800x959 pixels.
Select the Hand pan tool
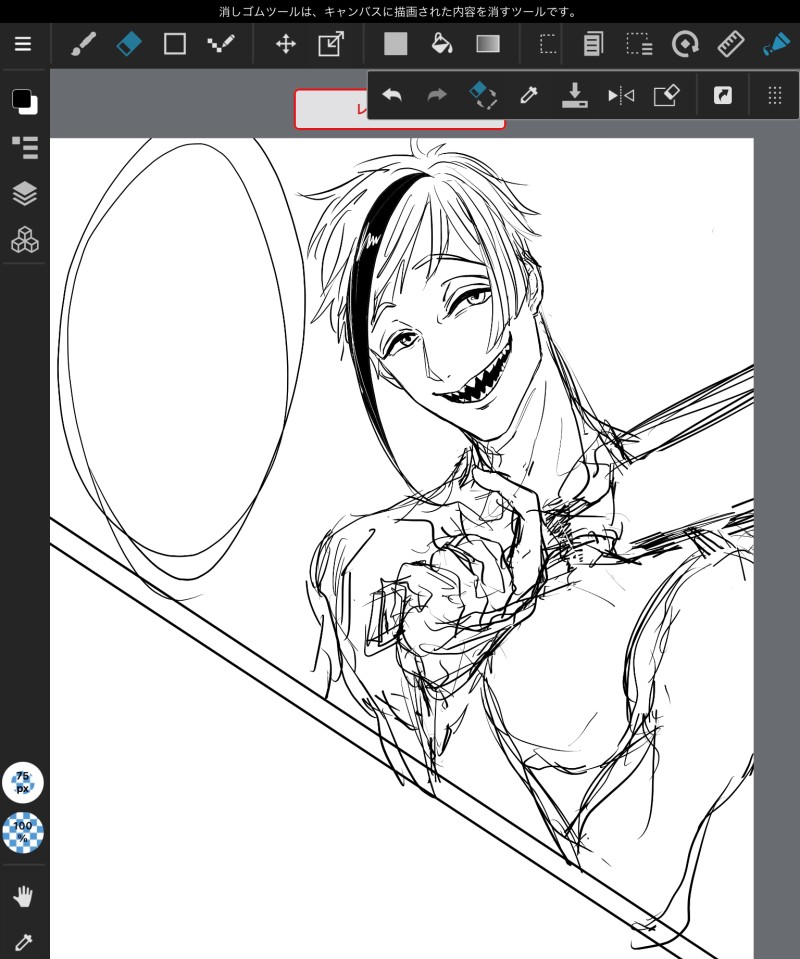click(23, 897)
